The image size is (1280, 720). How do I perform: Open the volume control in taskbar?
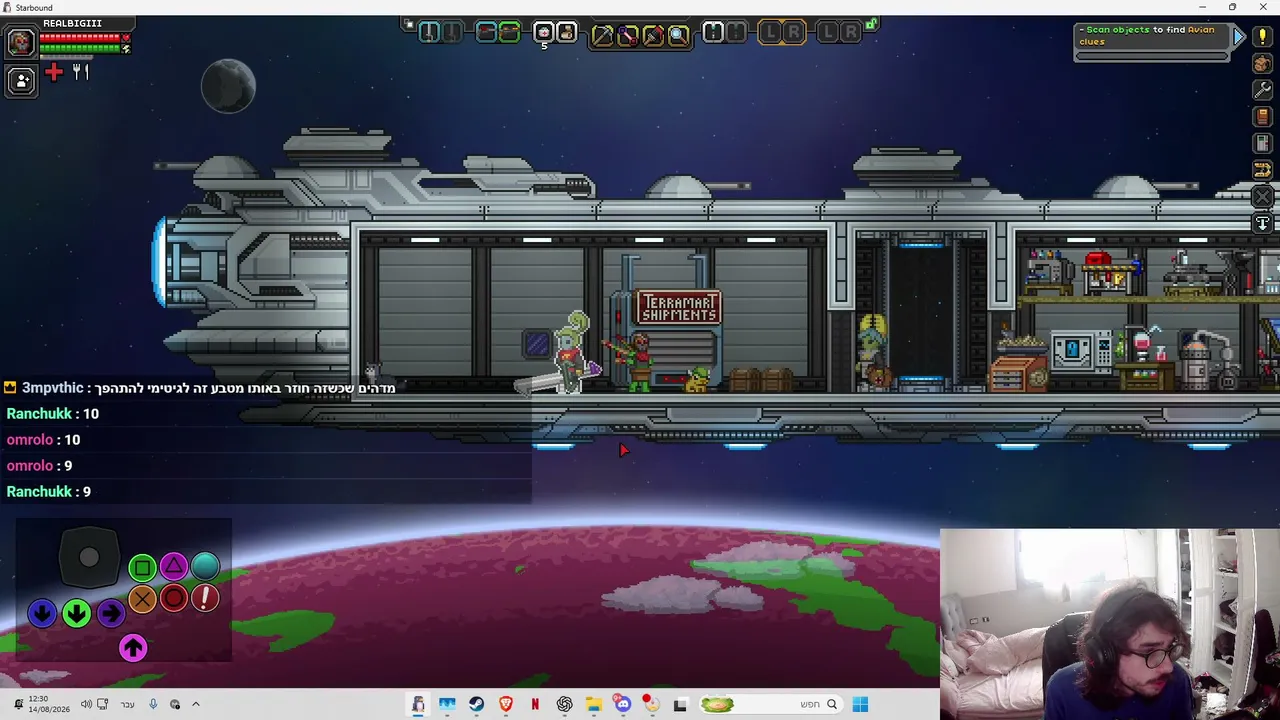(x=86, y=704)
